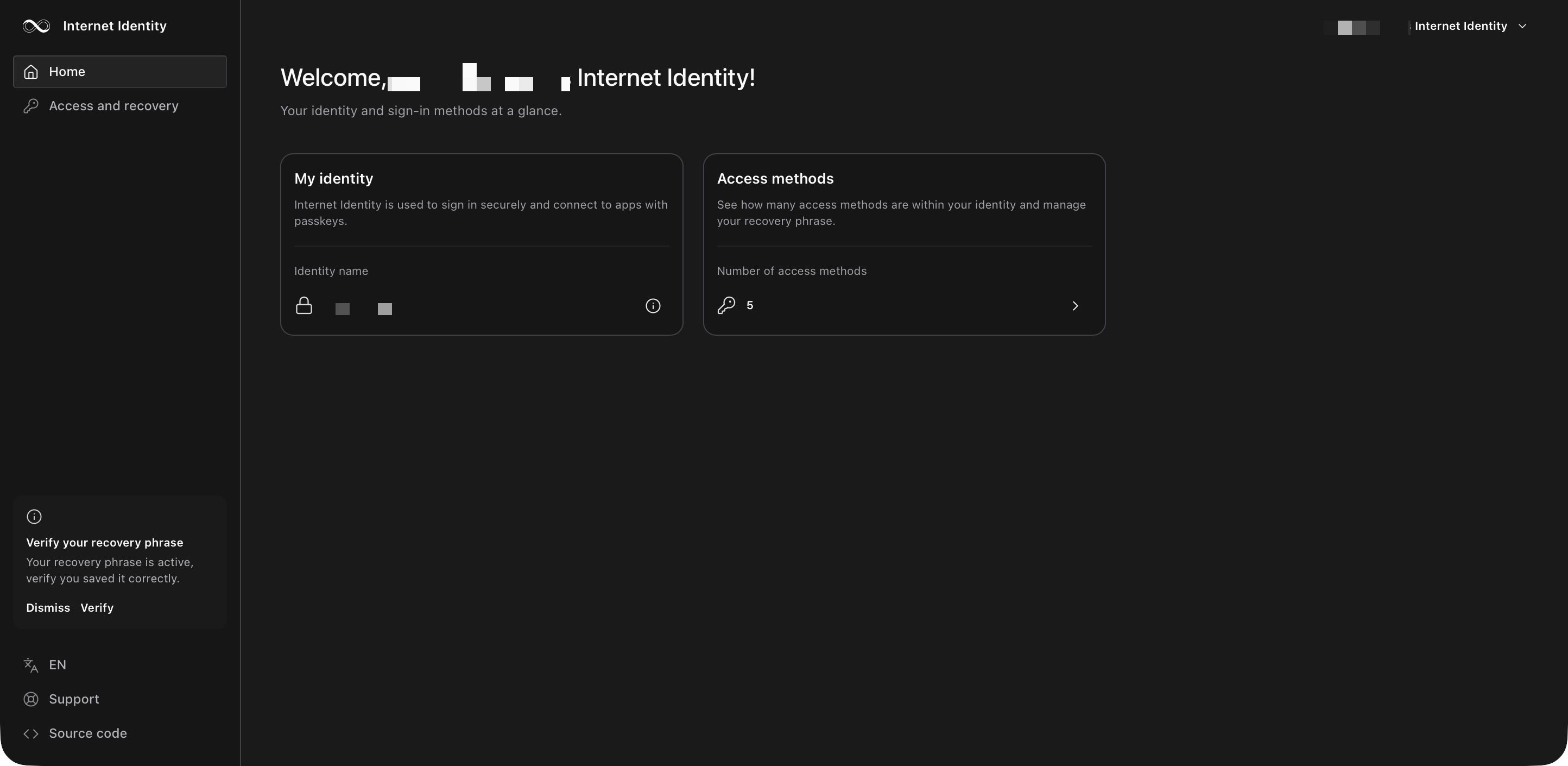This screenshot has height=766, width=1568.
Task: Click the info icon in My identity card
Action: (x=653, y=306)
